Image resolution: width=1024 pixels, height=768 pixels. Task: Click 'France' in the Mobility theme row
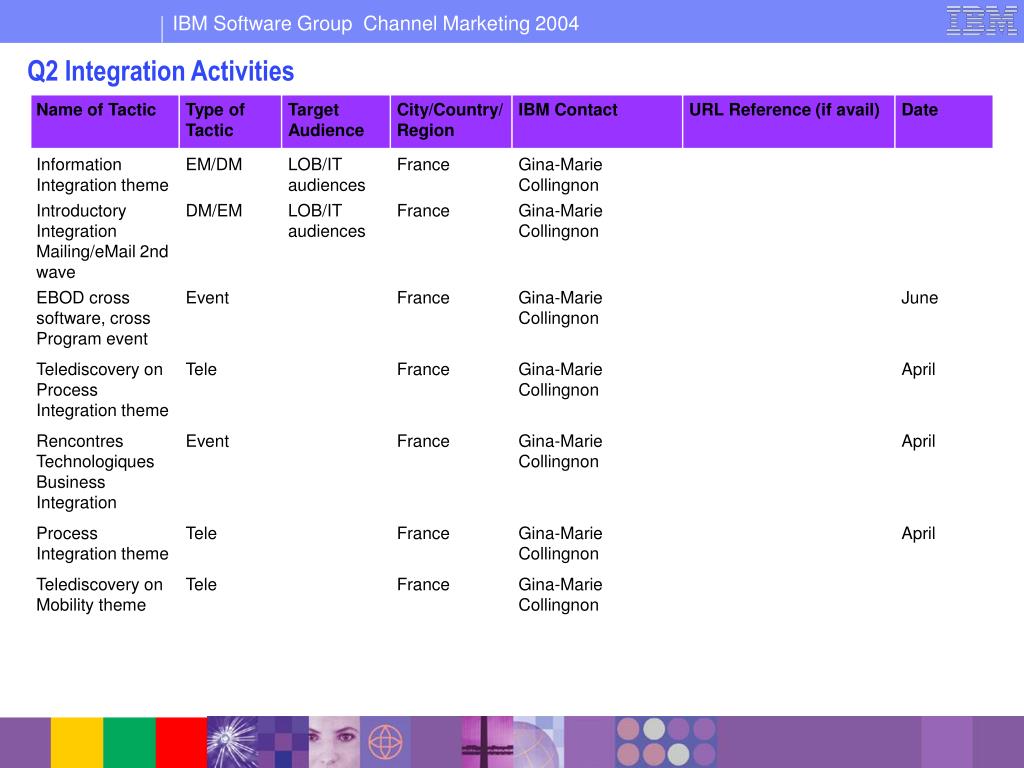coord(423,584)
